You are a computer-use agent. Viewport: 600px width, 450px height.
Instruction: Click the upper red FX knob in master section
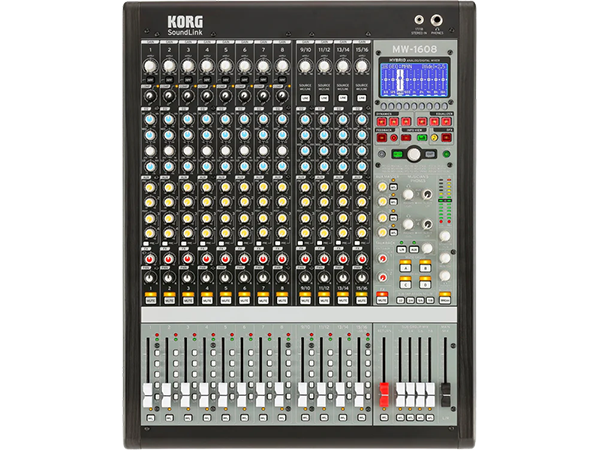point(382,259)
